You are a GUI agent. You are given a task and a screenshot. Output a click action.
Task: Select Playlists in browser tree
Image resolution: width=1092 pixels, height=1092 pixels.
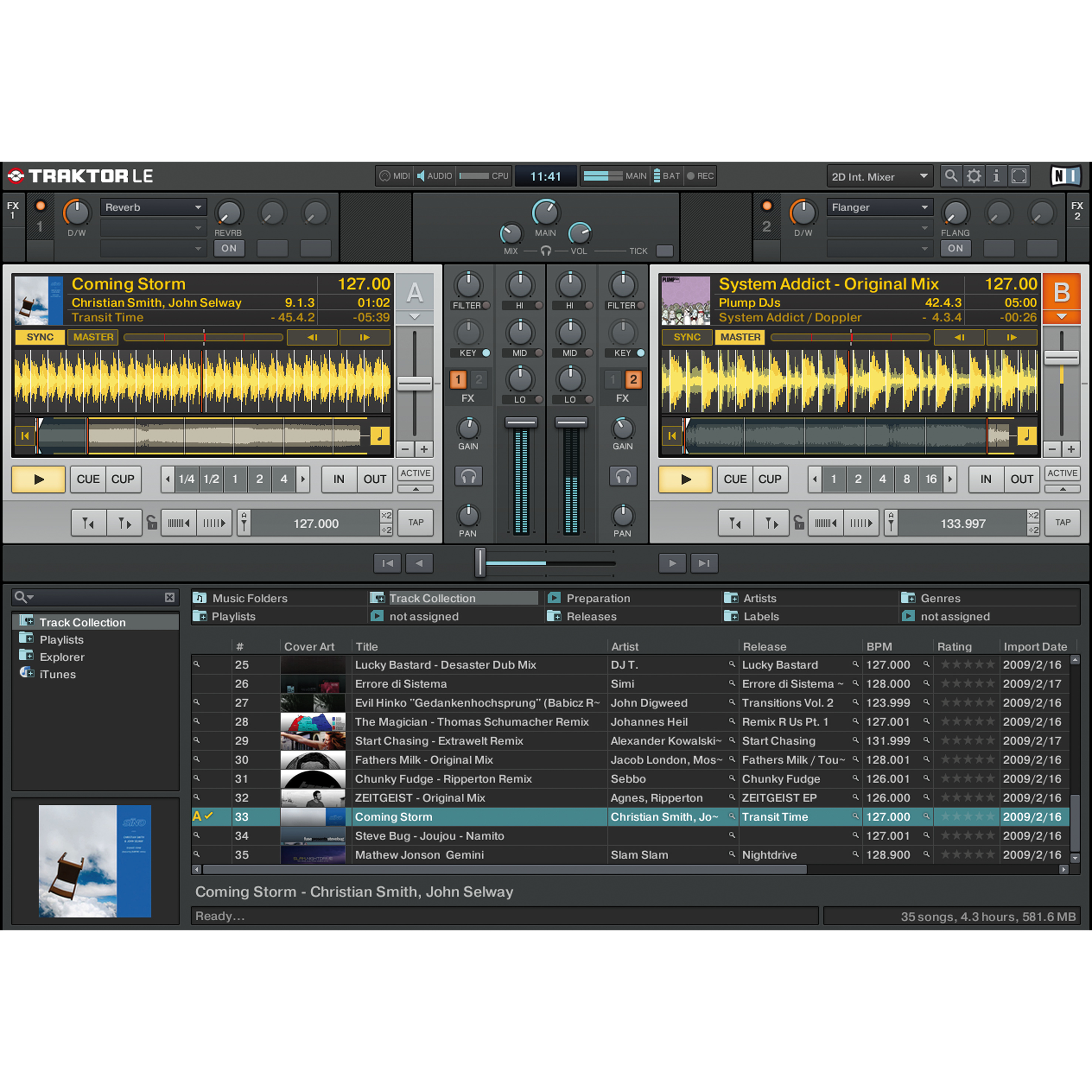pyautogui.click(x=61, y=640)
